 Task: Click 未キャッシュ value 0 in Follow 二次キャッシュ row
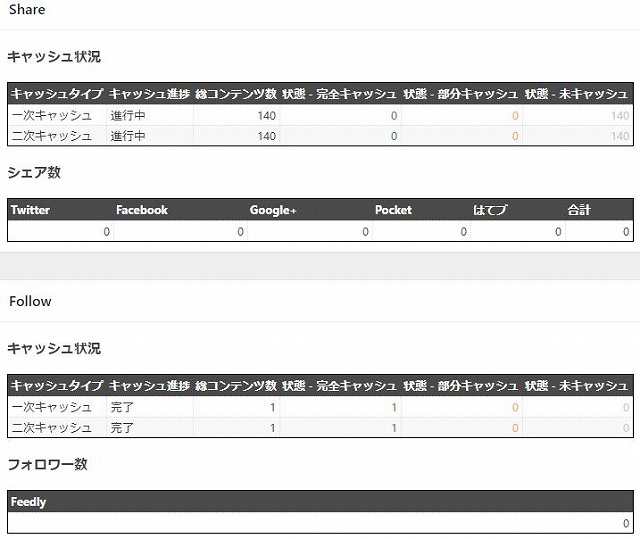(626, 428)
